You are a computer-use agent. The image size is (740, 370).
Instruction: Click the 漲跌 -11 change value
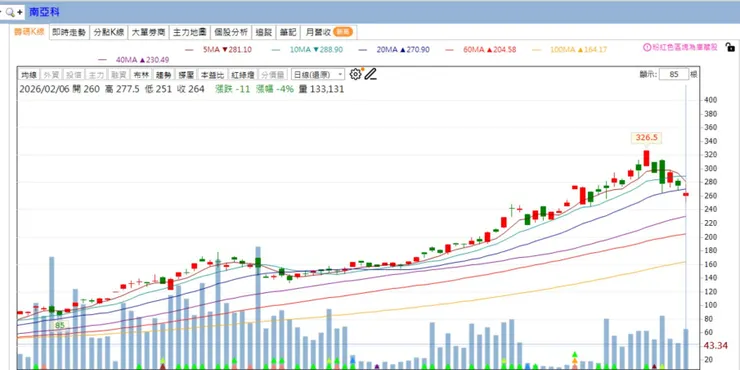coord(232,89)
